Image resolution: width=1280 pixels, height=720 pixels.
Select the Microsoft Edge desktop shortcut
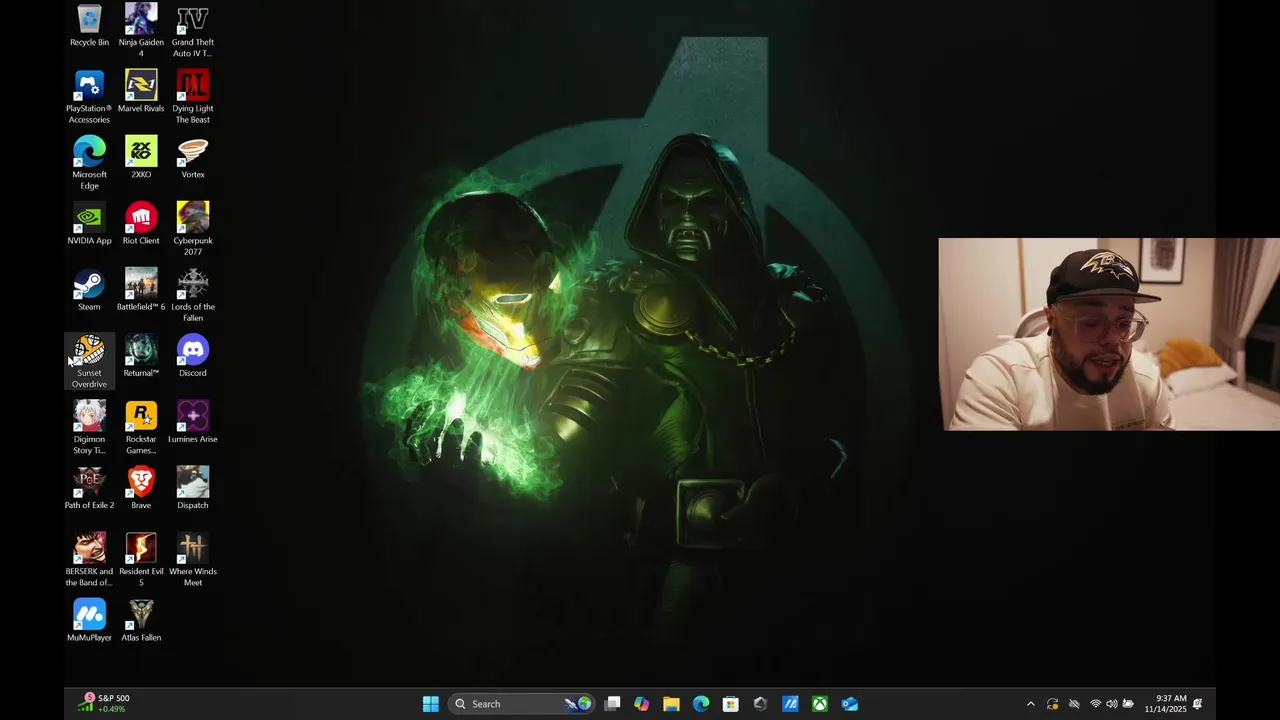coord(89,163)
